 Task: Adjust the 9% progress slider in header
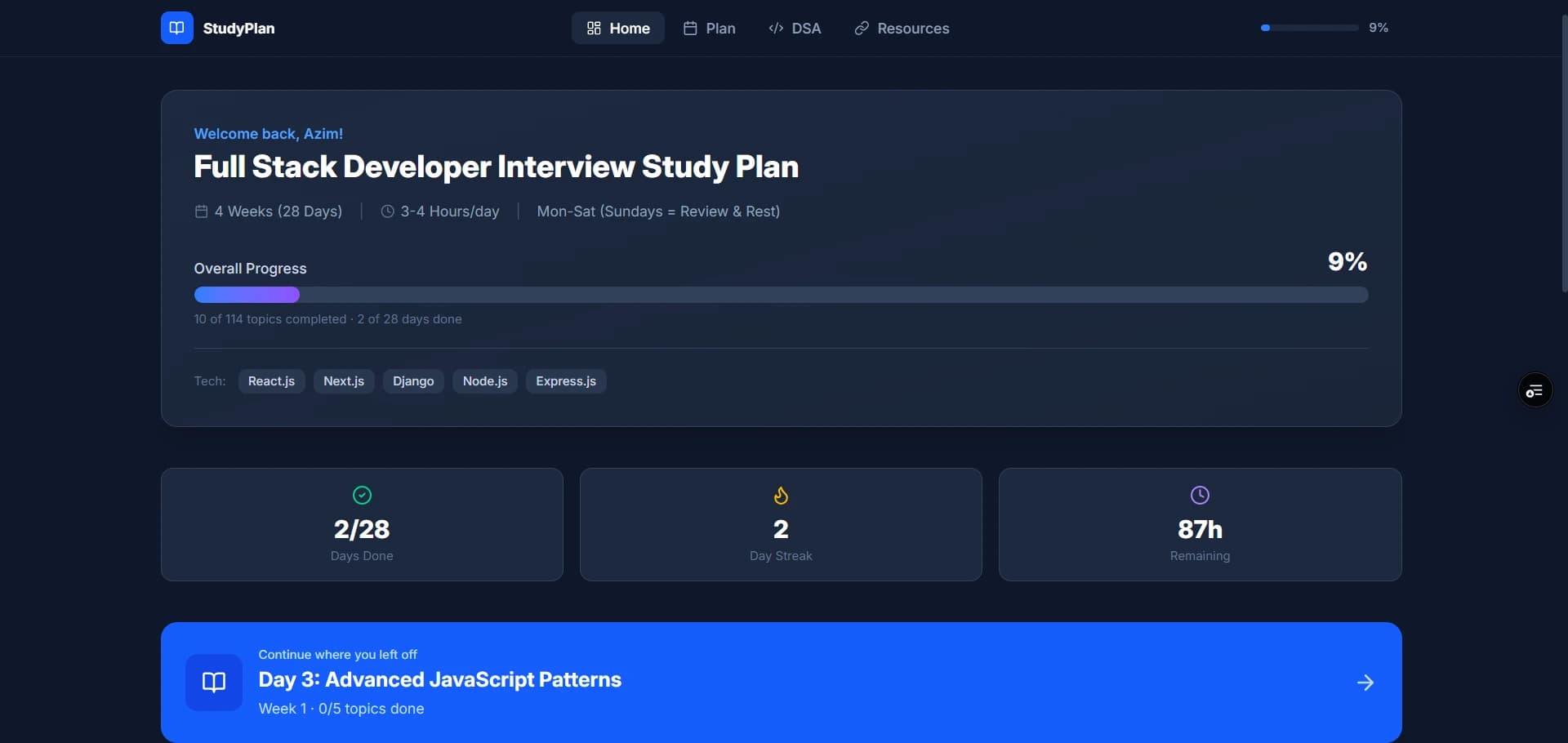[1307, 27]
